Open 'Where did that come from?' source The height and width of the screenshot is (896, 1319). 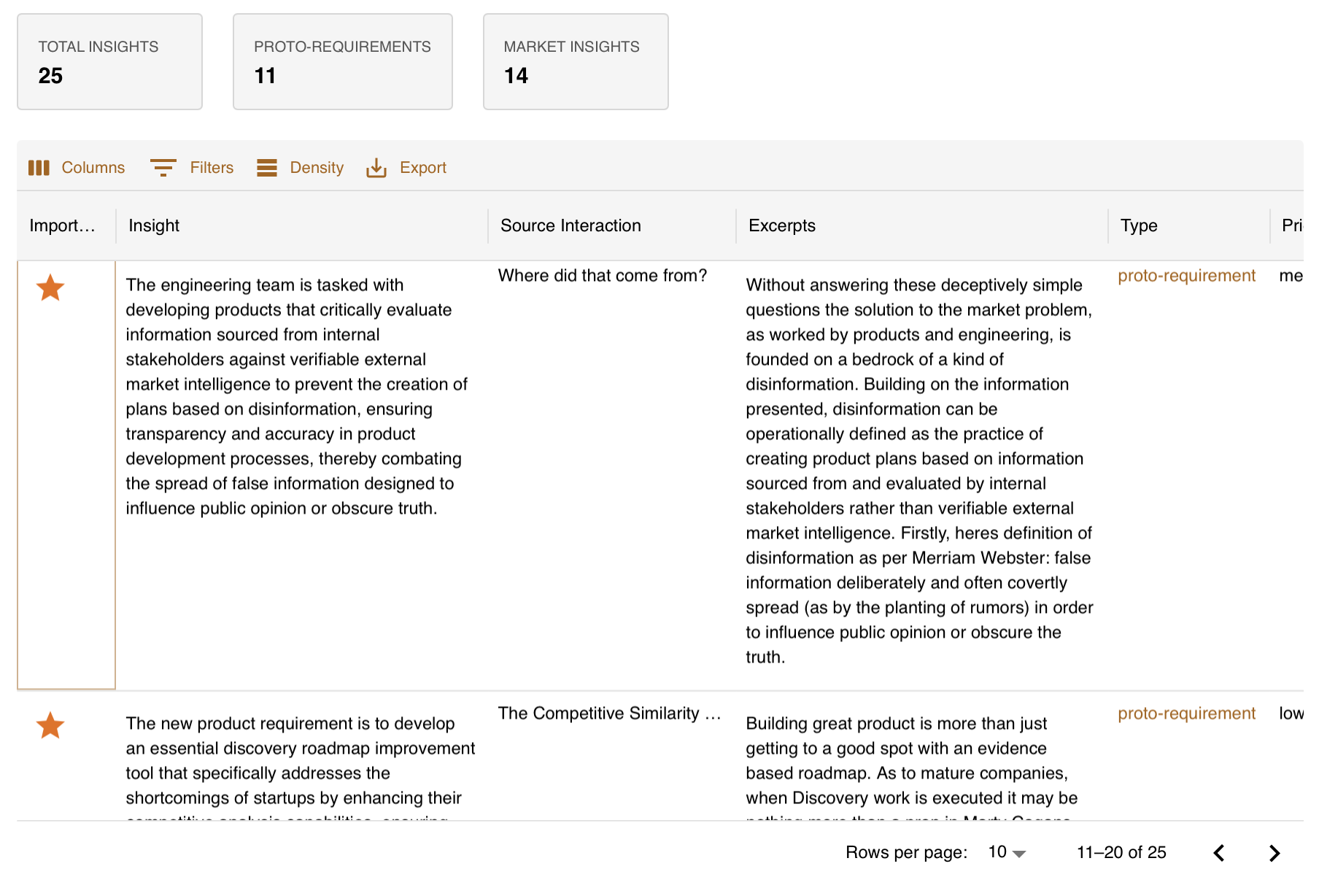[x=603, y=276]
